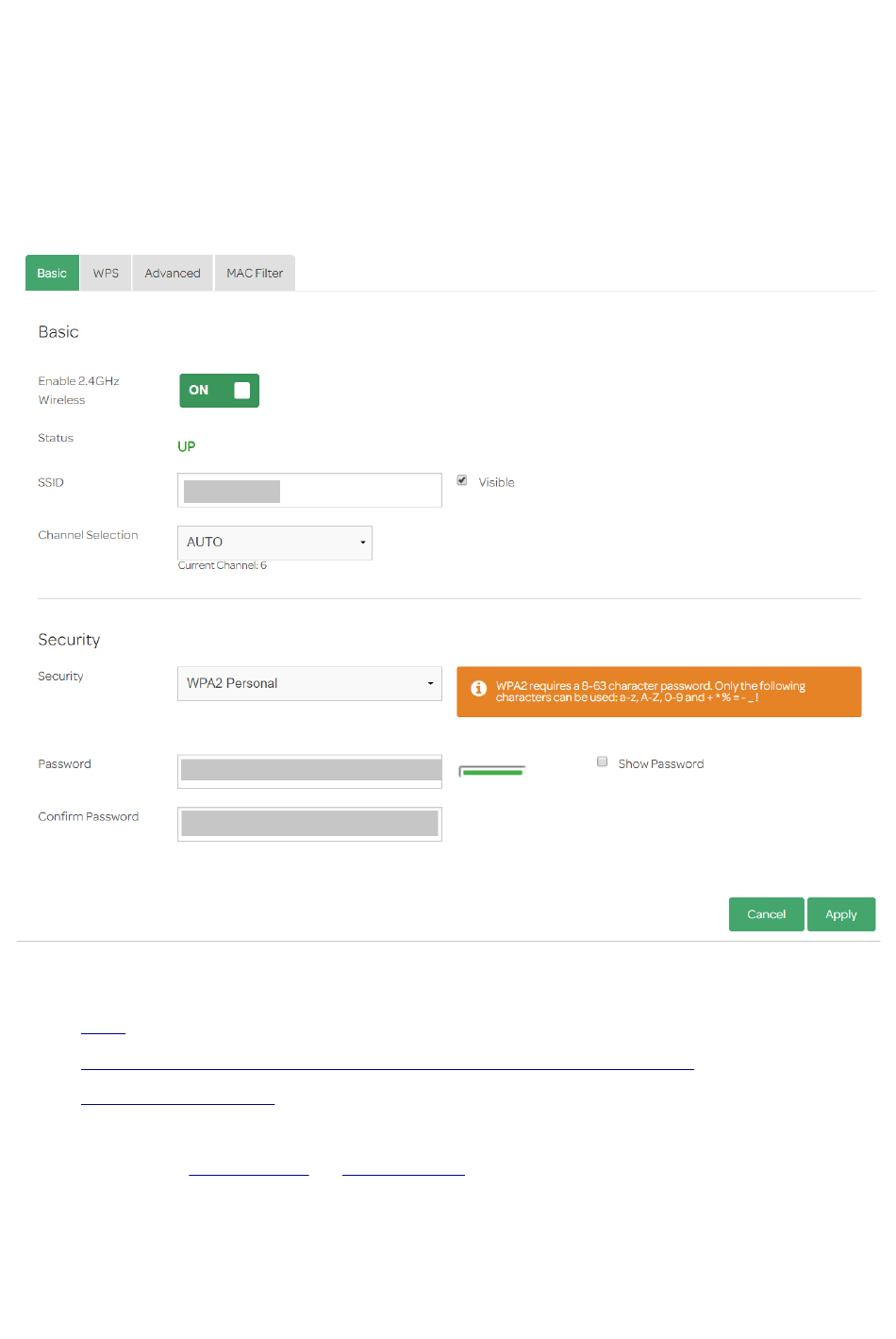Viewport: 896px width, 1339px height.
Task: Click the Apply button
Action: coord(841,914)
